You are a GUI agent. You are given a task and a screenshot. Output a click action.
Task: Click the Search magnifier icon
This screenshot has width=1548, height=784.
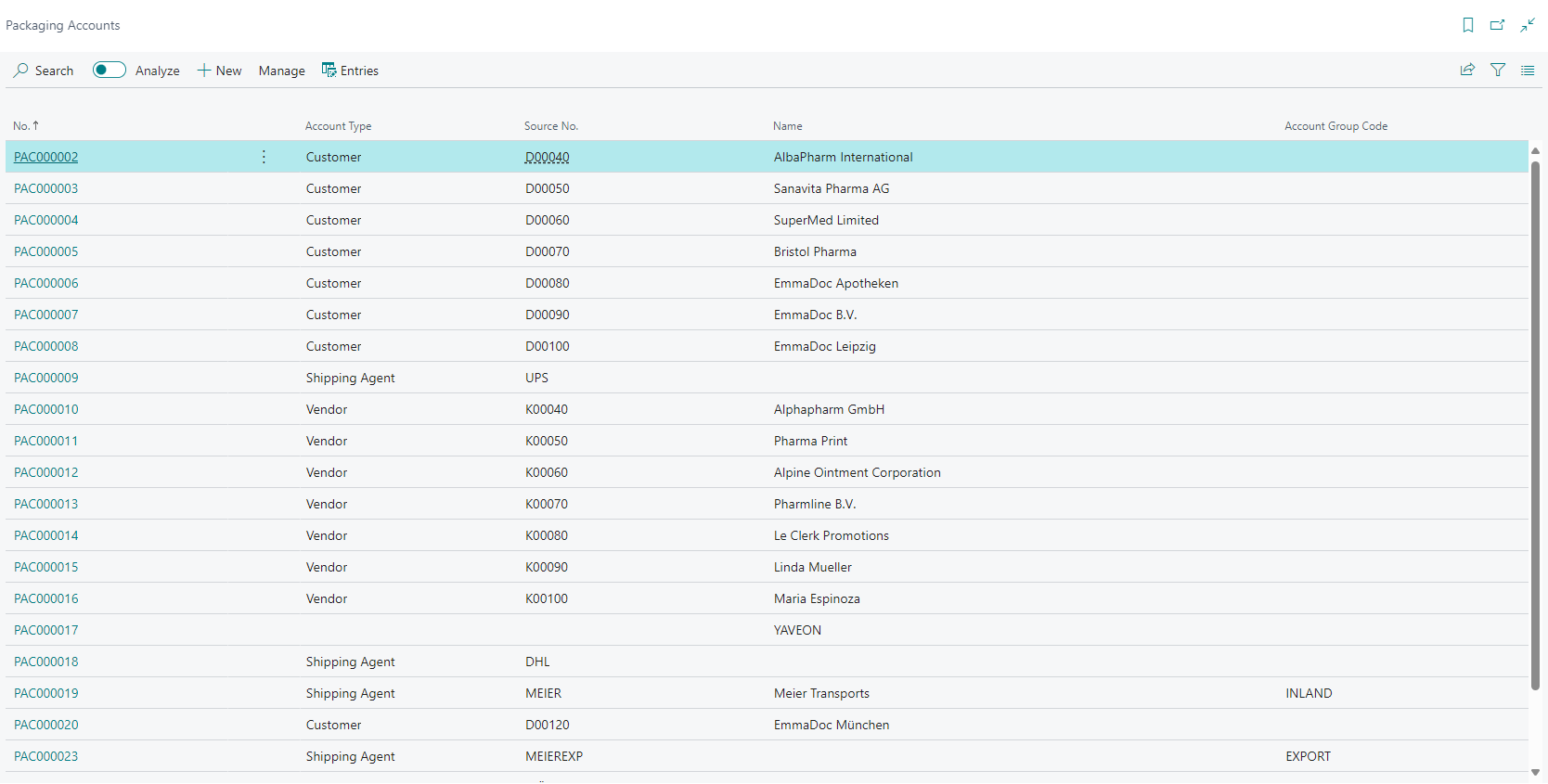point(21,71)
